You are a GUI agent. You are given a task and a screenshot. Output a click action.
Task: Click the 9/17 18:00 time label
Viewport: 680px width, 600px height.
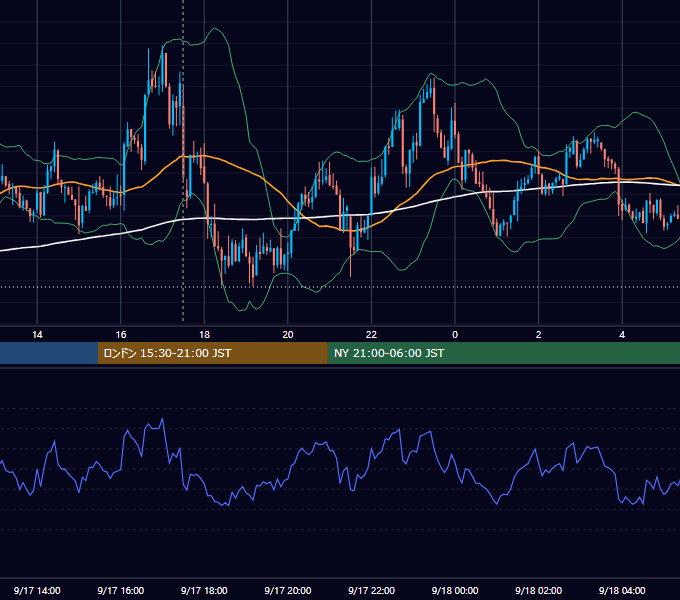coord(204,590)
